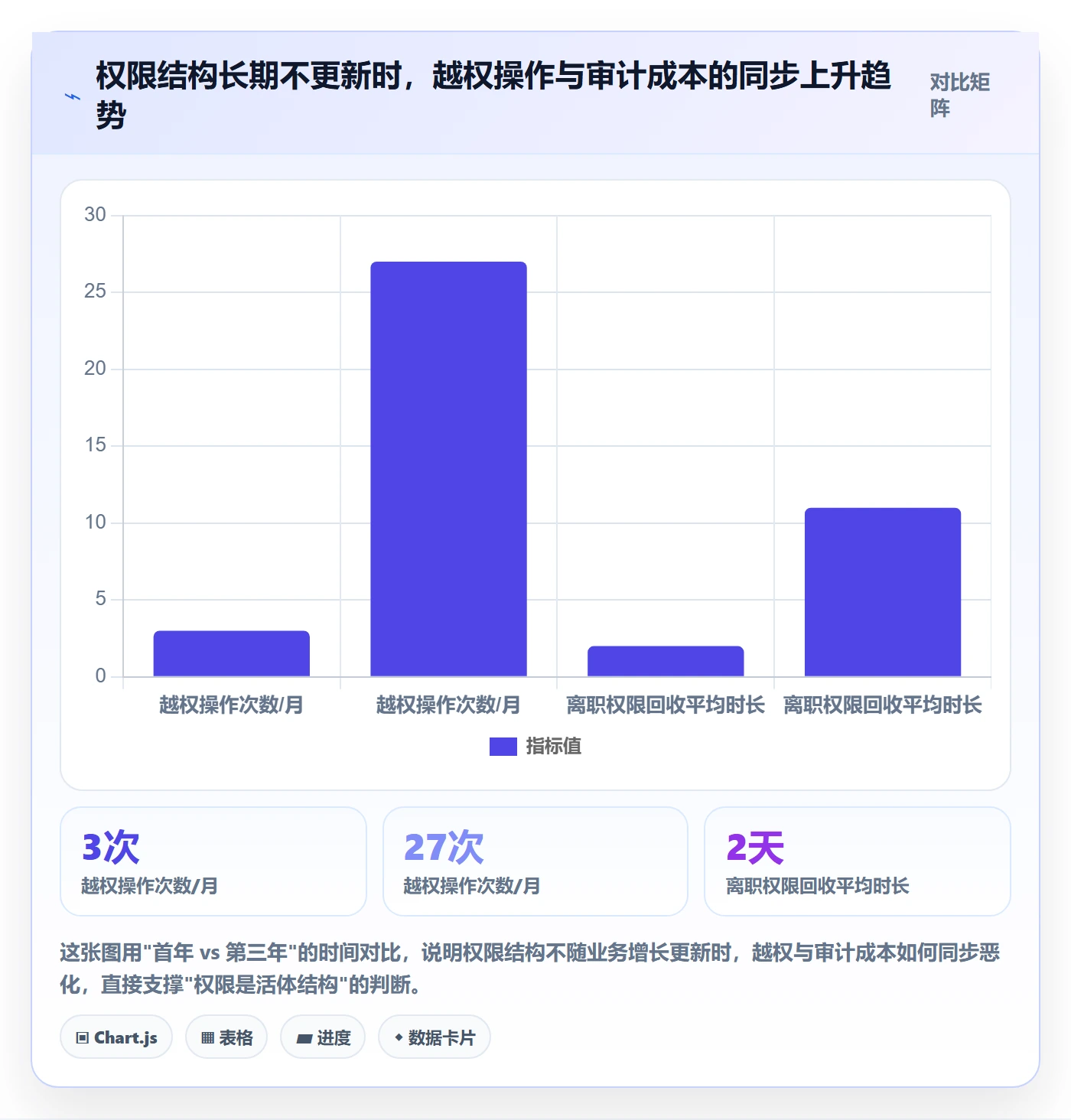1071x1120 pixels.
Task: Open the 27次 stat card
Action: pyautogui.click(x=535, y=861)
